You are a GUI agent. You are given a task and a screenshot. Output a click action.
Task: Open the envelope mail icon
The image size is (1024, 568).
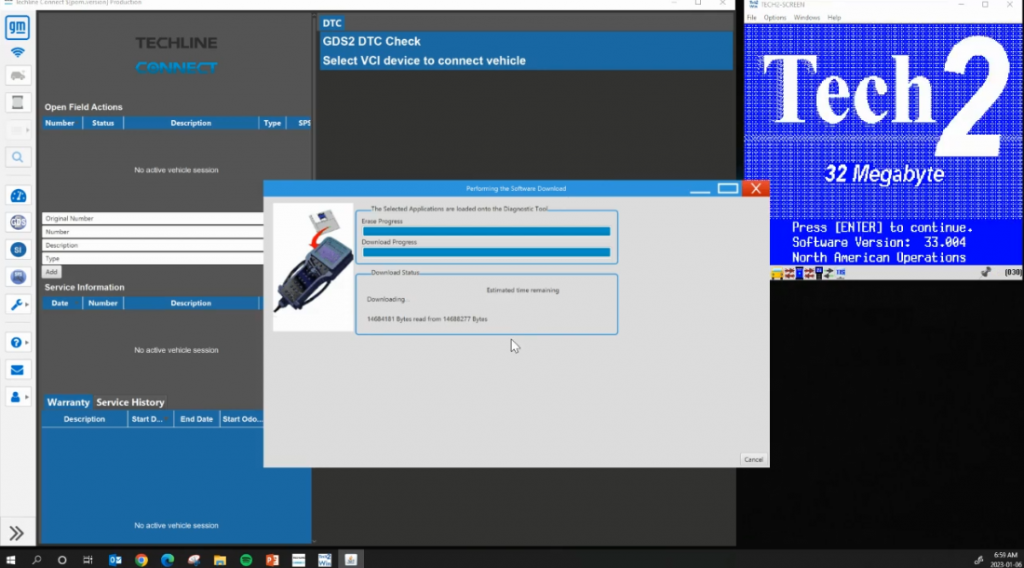18,370
